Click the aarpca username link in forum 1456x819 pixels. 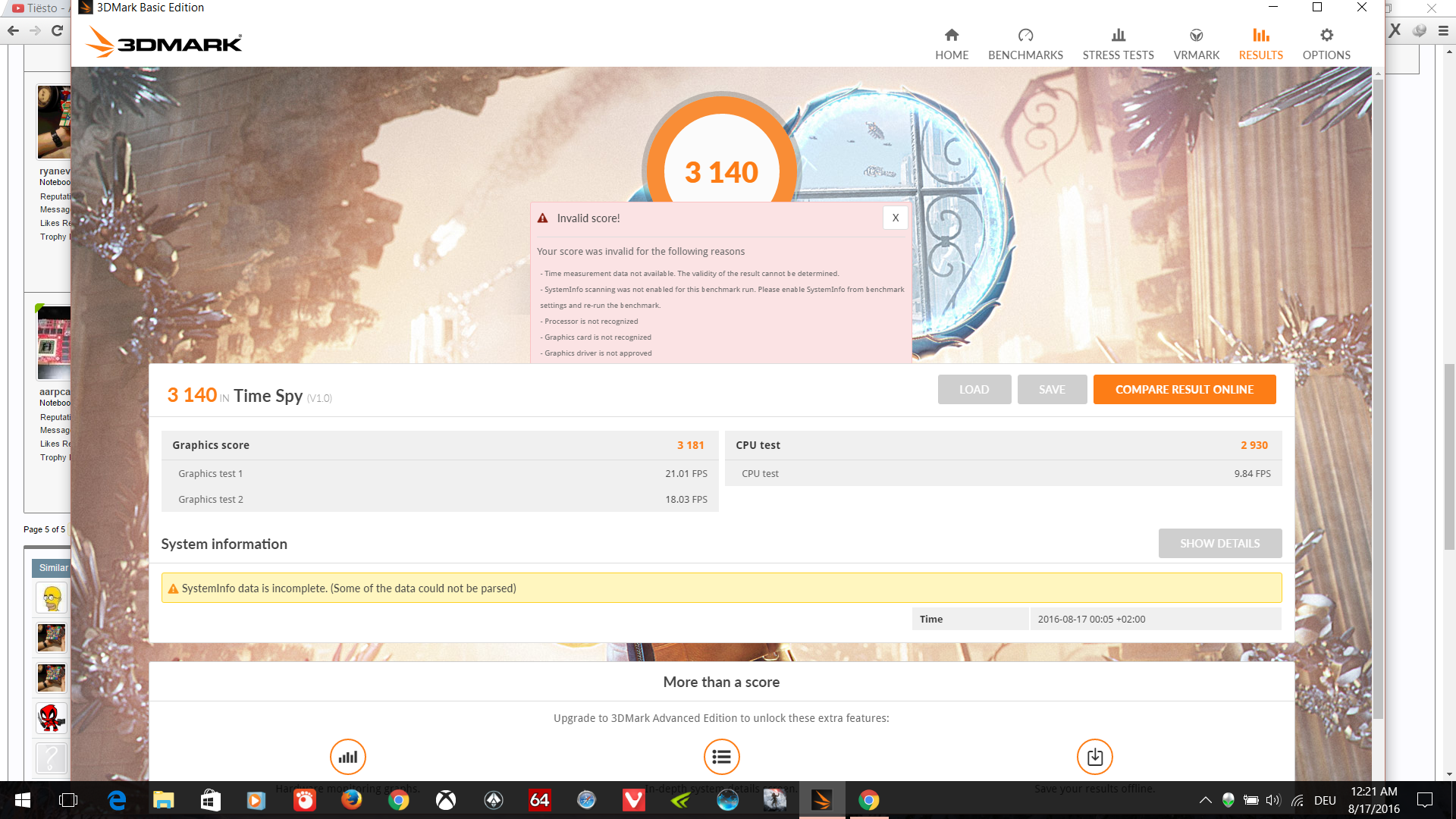[55, 392]
